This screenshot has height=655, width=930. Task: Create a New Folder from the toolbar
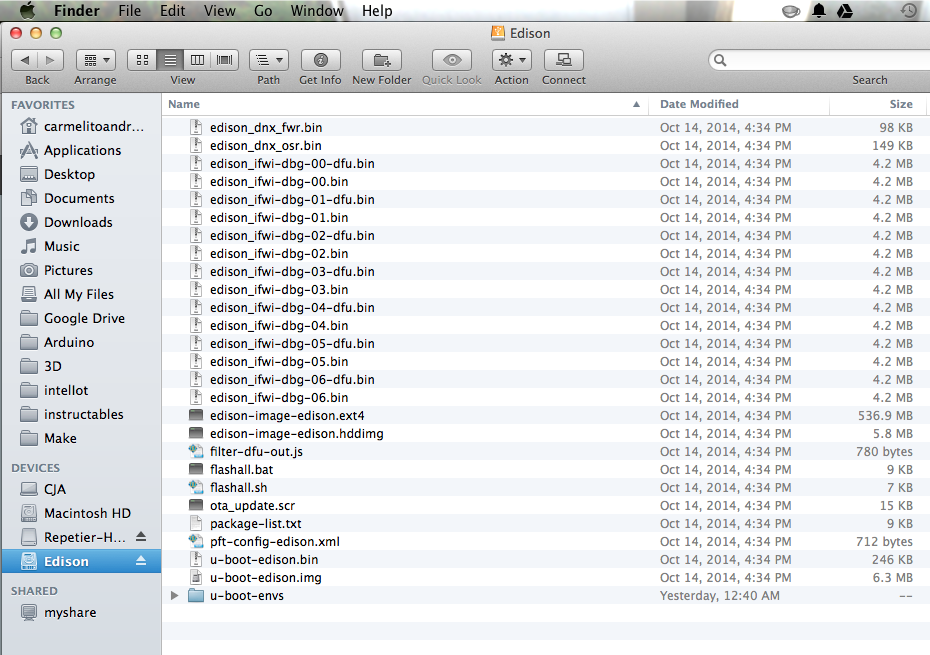pos(381,60)
